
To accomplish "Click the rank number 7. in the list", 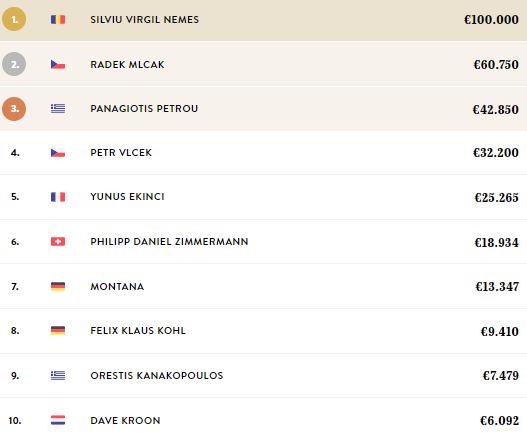I will (15, 286).
